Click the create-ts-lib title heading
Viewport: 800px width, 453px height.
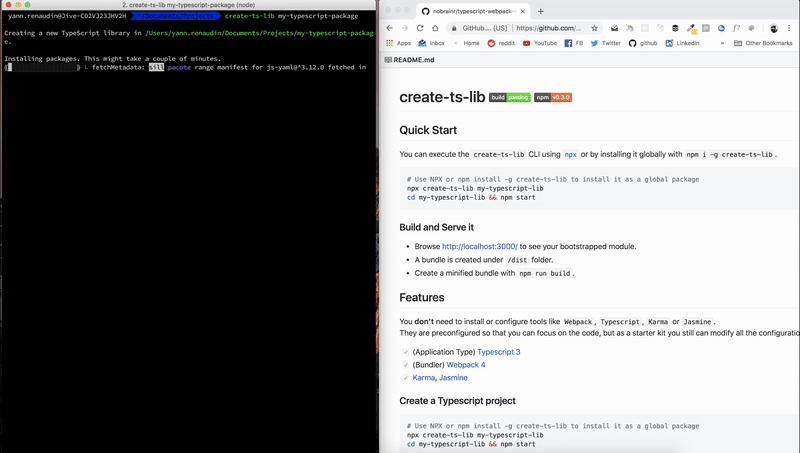(x=442, y=97)
